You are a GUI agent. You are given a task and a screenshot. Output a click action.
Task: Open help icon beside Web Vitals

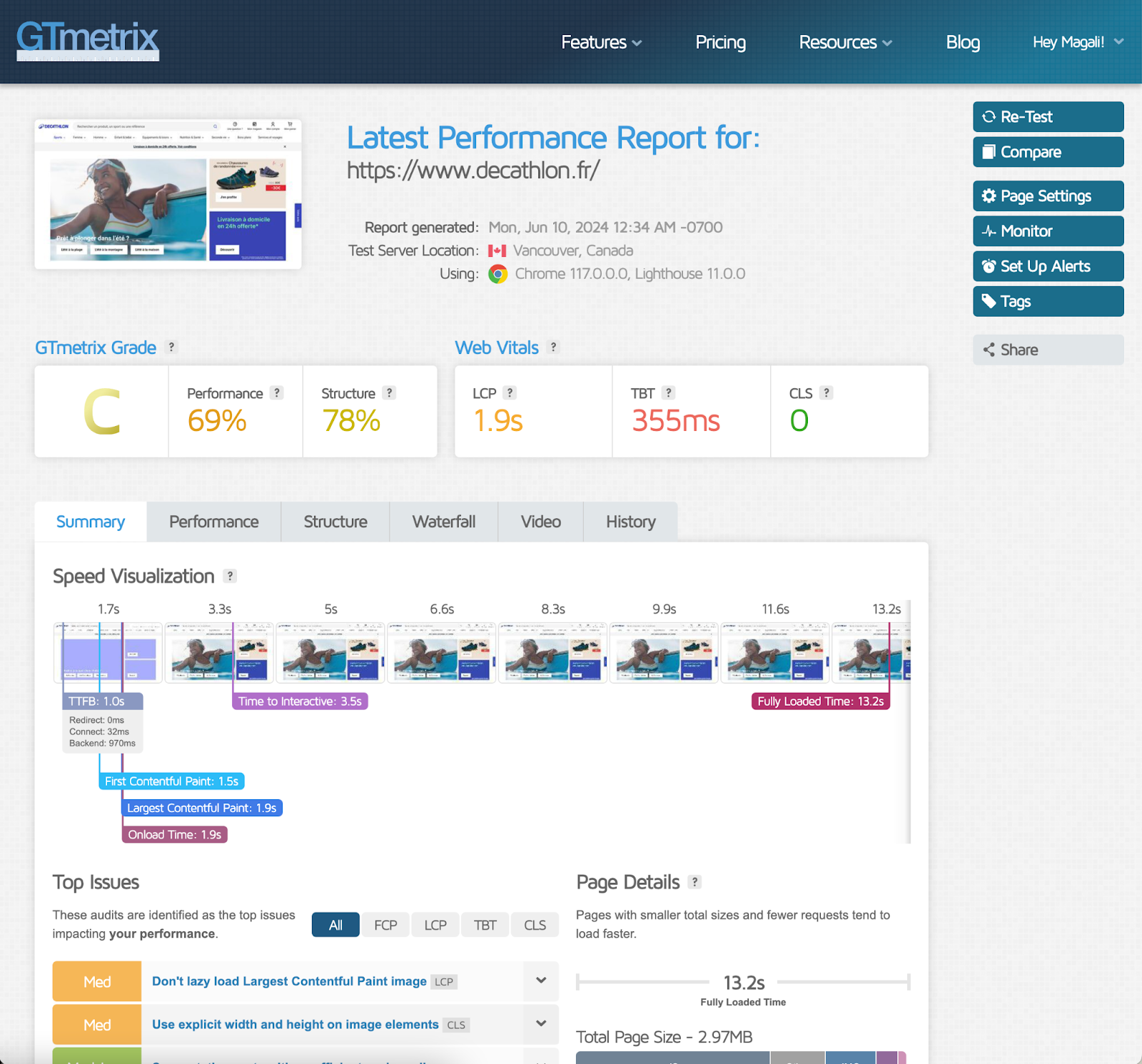pyautogui.click(x=553, y=347)
